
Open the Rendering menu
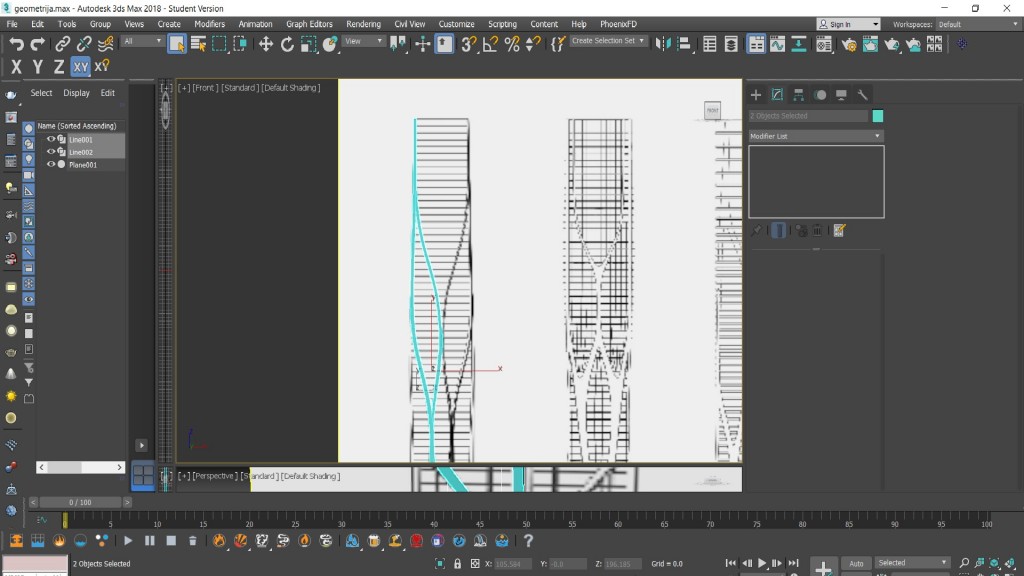[363, 24]
